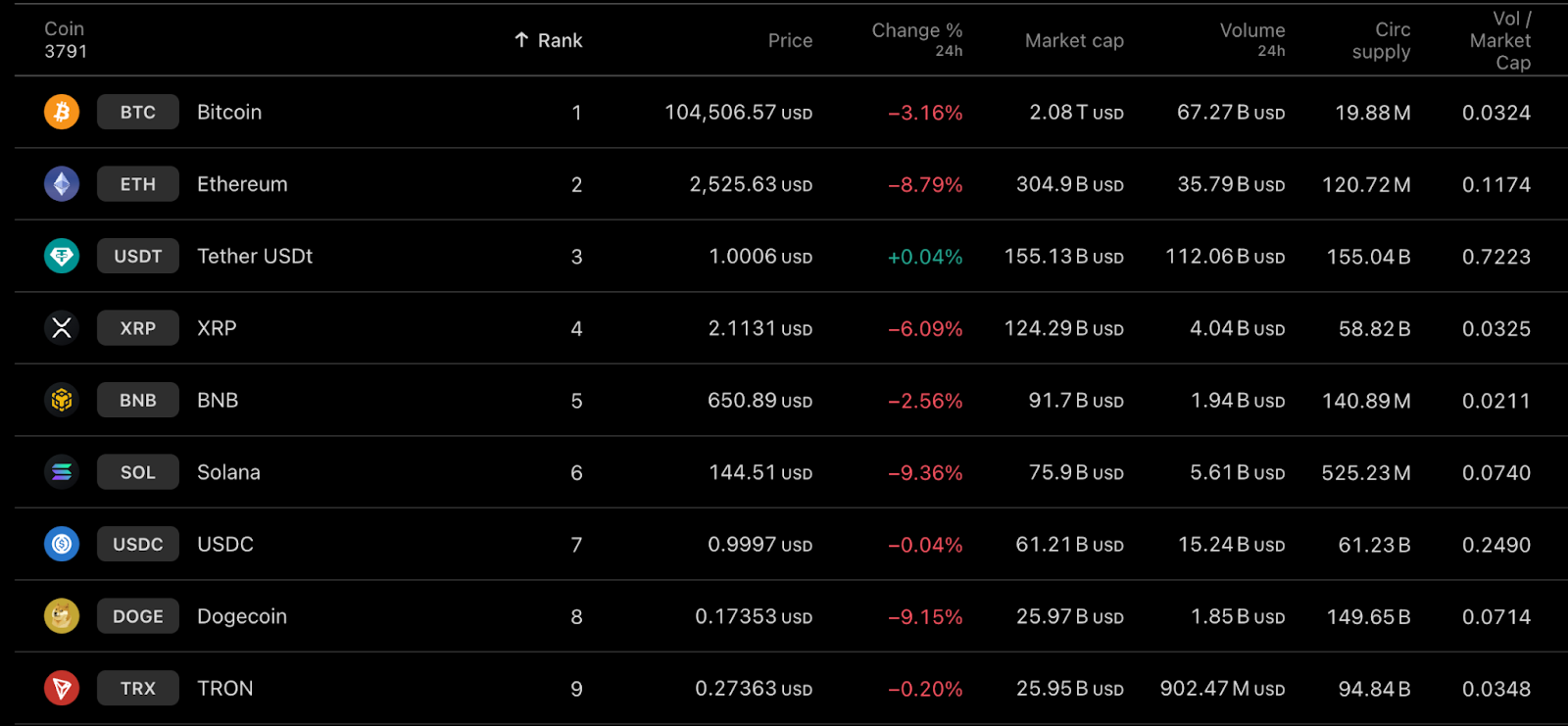Image resolution: width=1568 pixels, height=726 pixels.
Task: Select the 19.88 M circulating supply
Action: (1373, 113)
